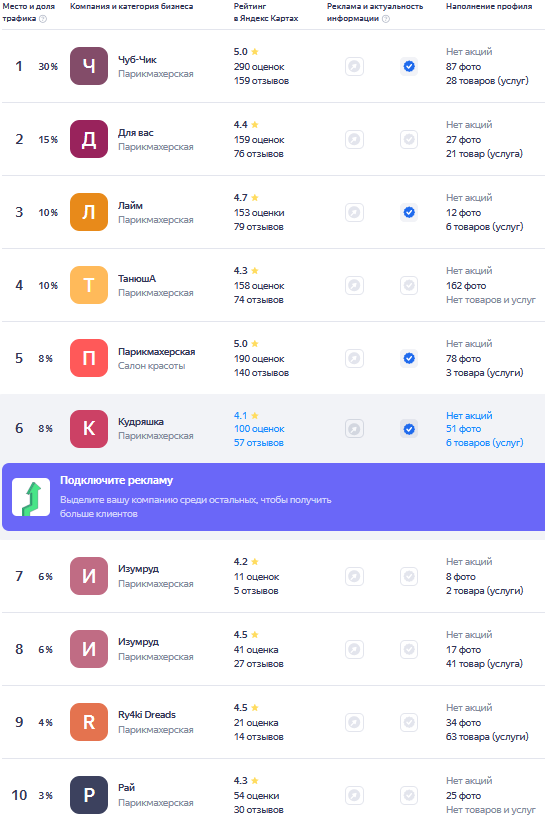The height and width of the screenshot is (825, 545).
Task: Open the '57 отзывов' link for Кудряшка
Action: [259, 443]
